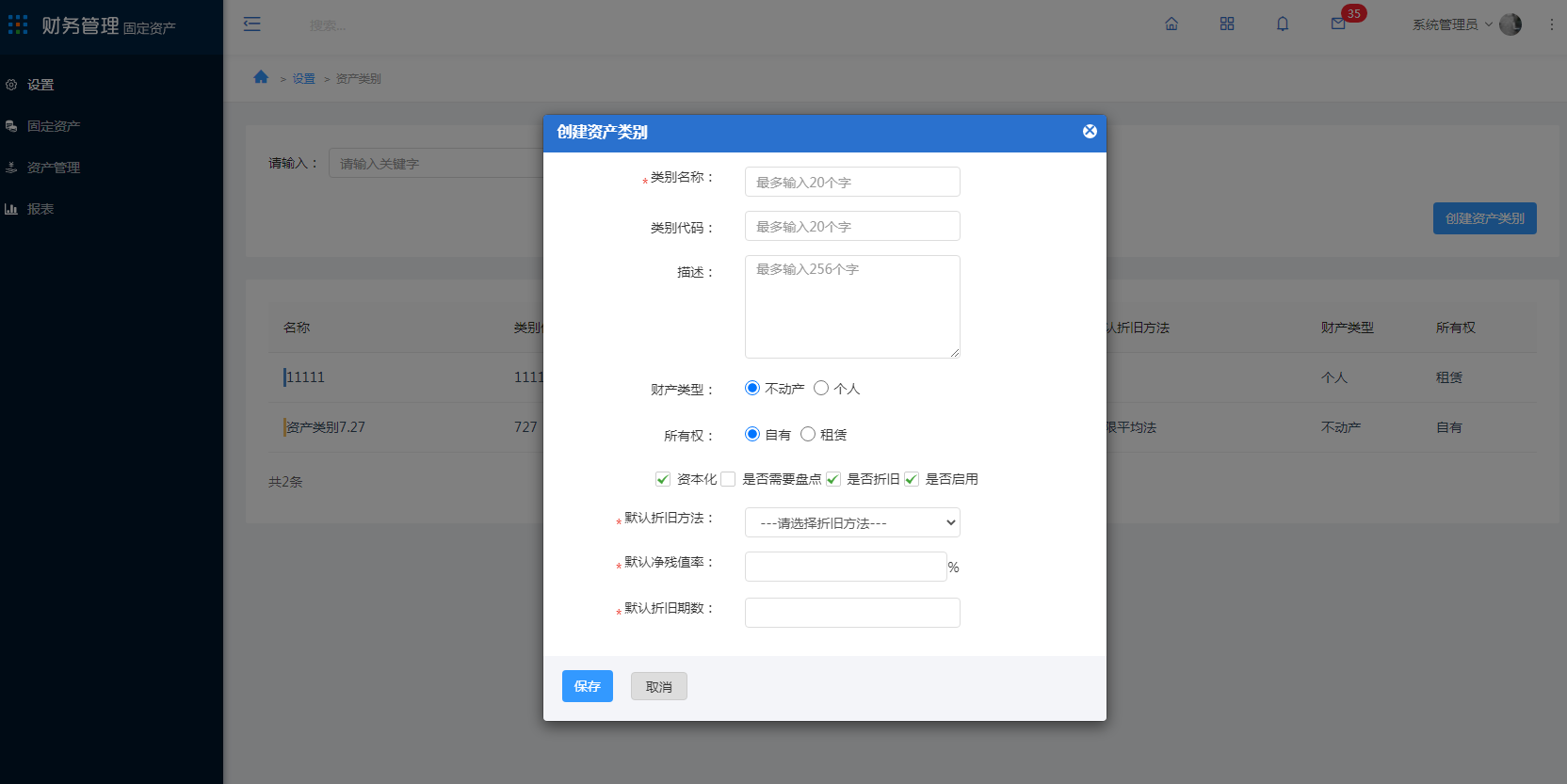Open the four-squares apps icon

[x=1227, y=24]
